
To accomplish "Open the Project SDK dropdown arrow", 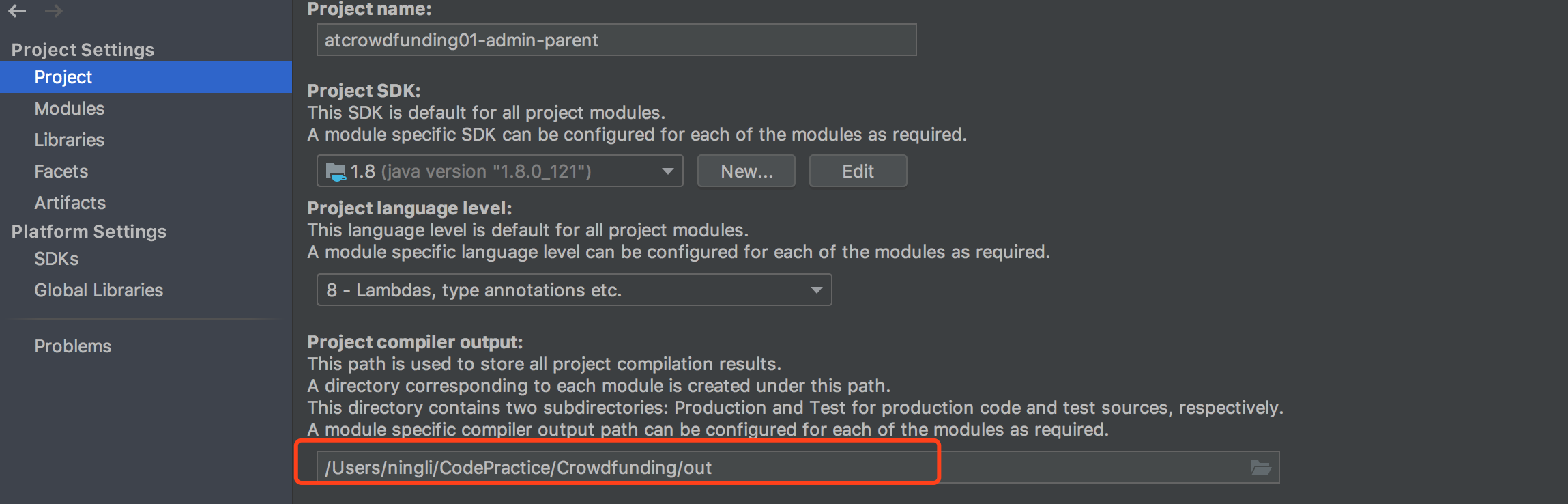I will click(667, 171).
